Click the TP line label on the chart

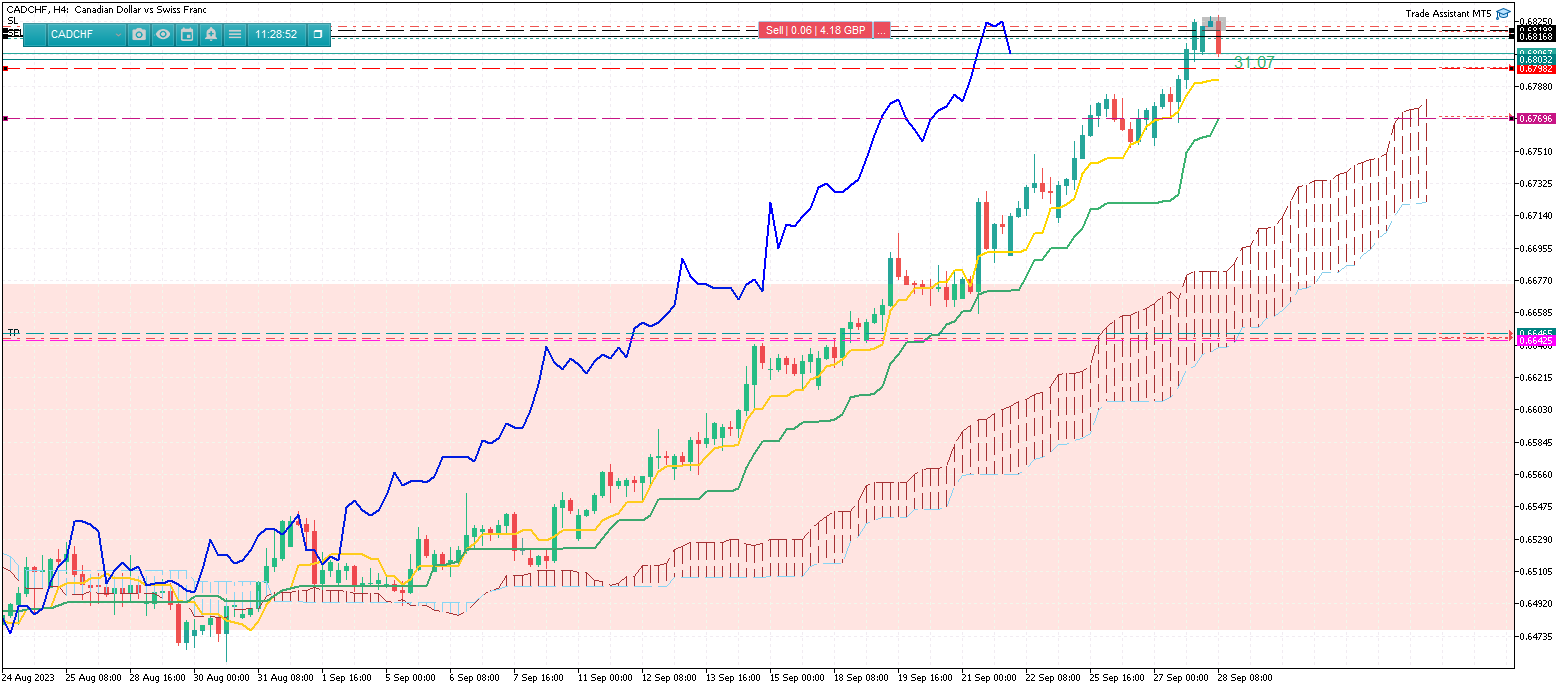pyautogui.click(x=13, y=332)
